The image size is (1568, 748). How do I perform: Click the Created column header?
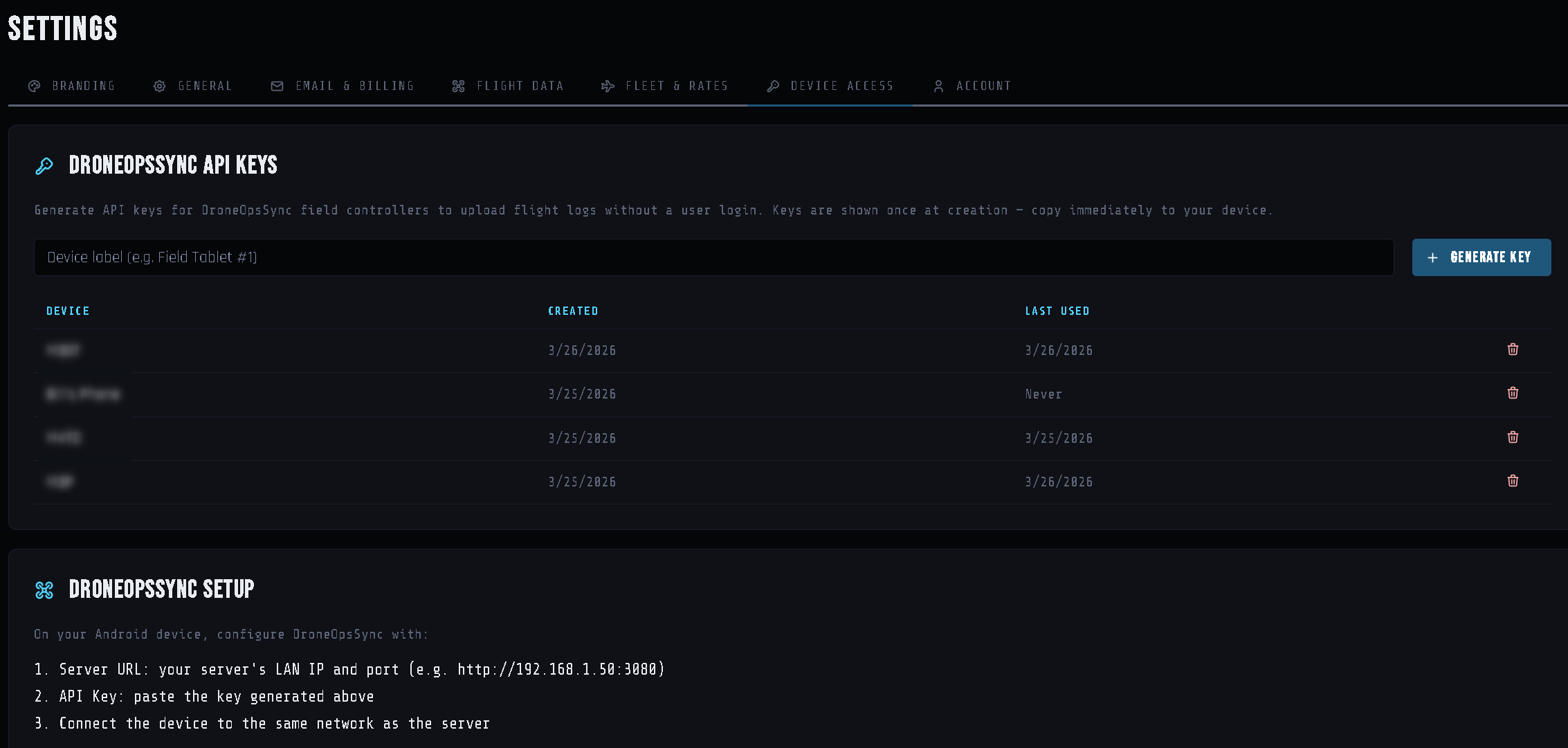(x=573, y=311)
